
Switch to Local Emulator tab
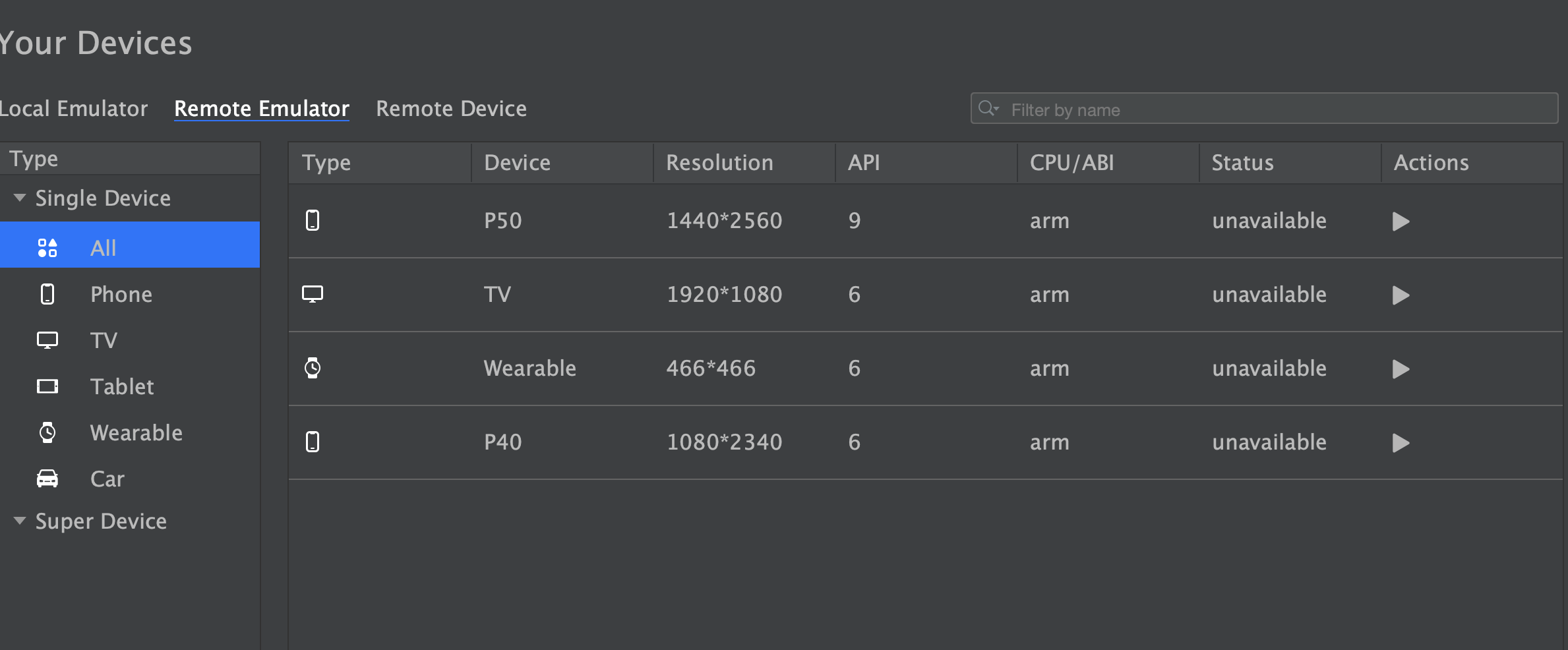[x=74, y=108]
